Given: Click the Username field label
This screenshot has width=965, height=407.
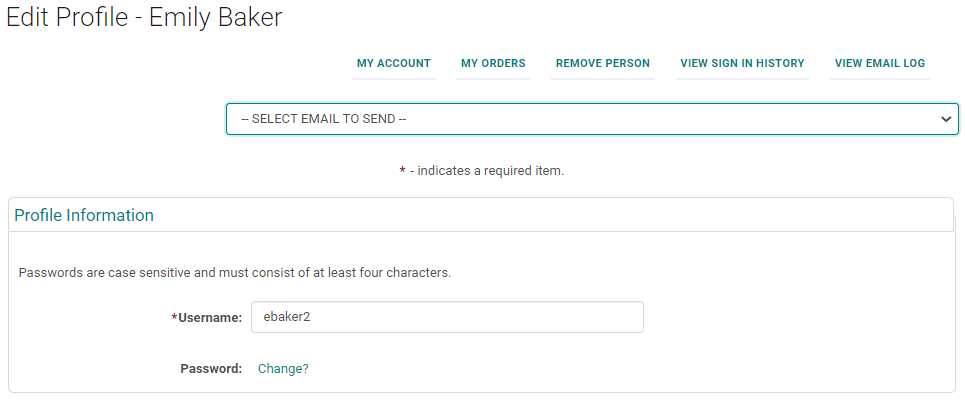Looking at the screenshot, I should (x=210, y=318).
